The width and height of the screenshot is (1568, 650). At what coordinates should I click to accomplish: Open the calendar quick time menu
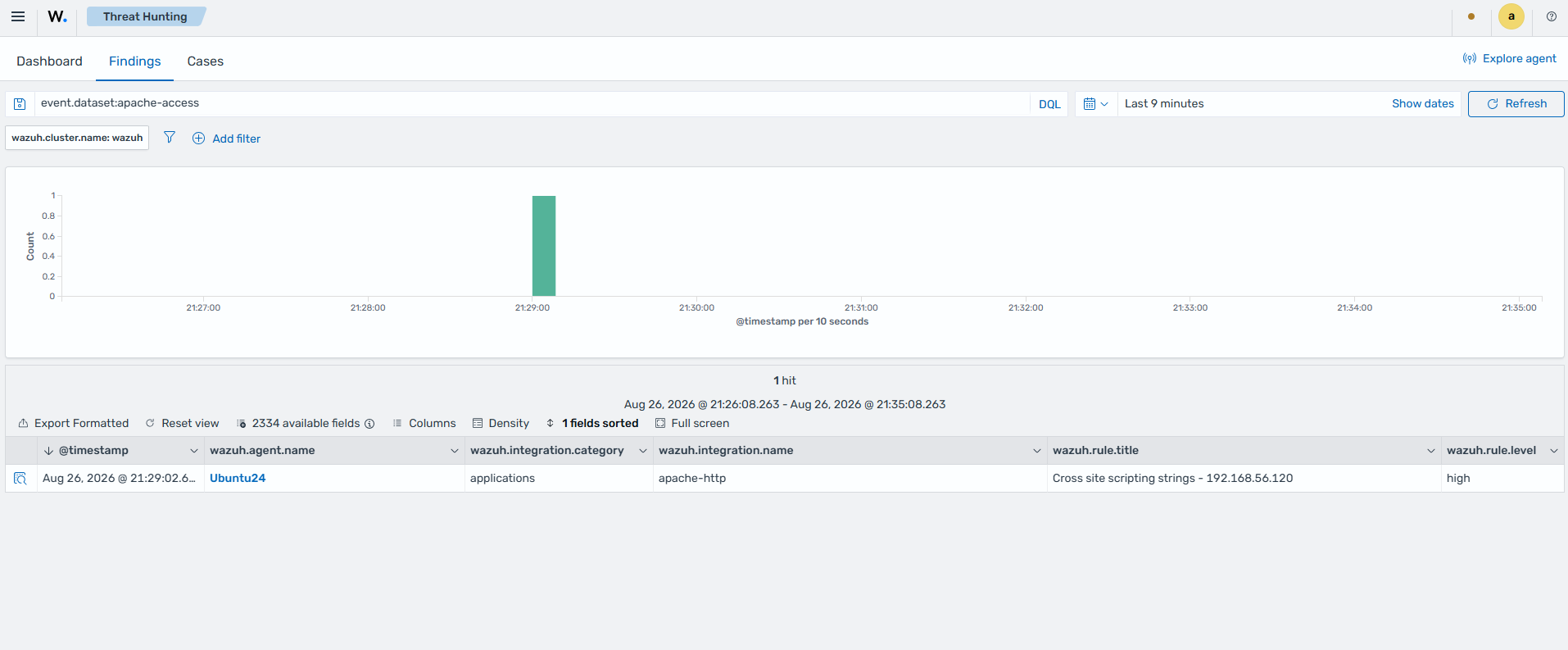coord(1095,104)
